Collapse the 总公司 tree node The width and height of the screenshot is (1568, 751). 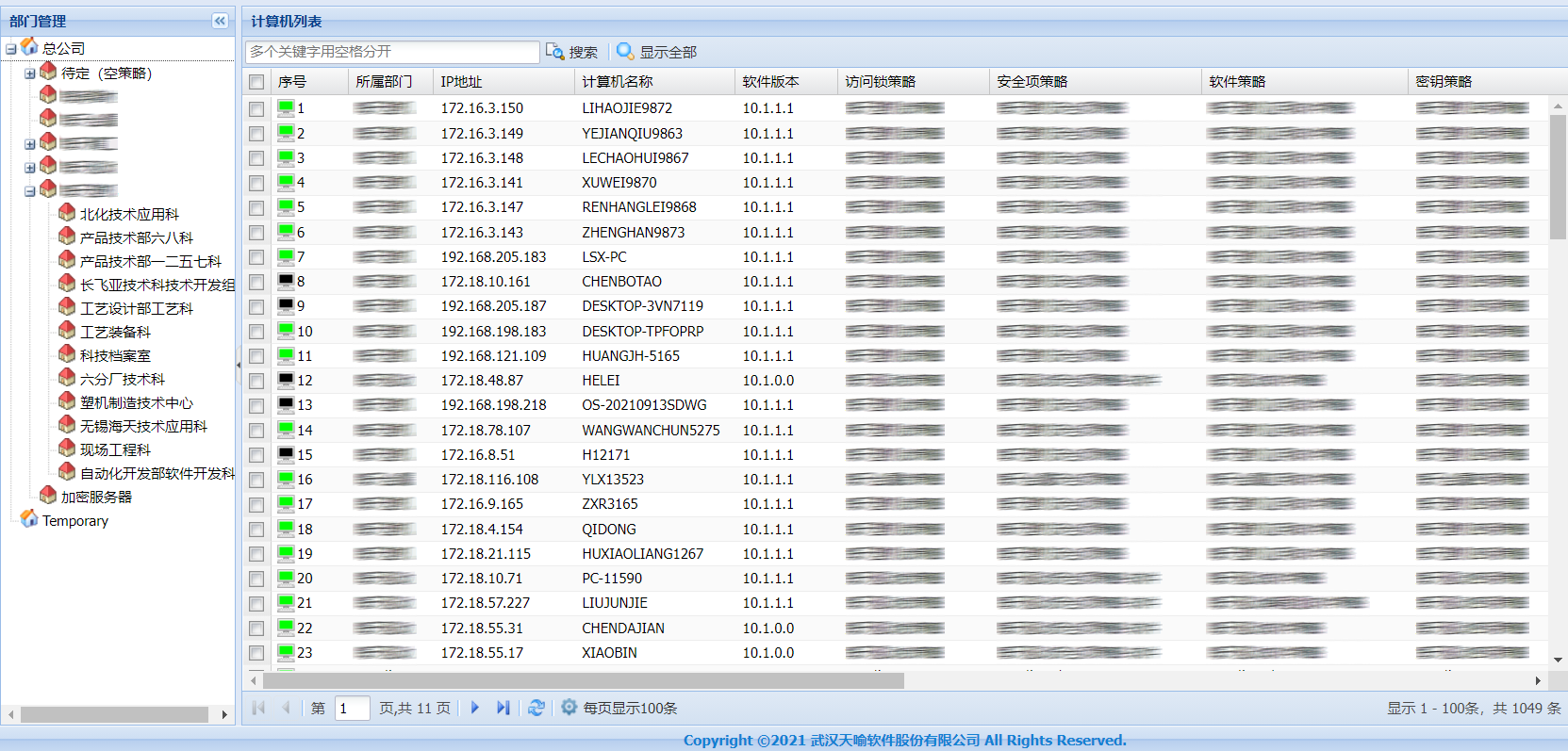[11, 49]
